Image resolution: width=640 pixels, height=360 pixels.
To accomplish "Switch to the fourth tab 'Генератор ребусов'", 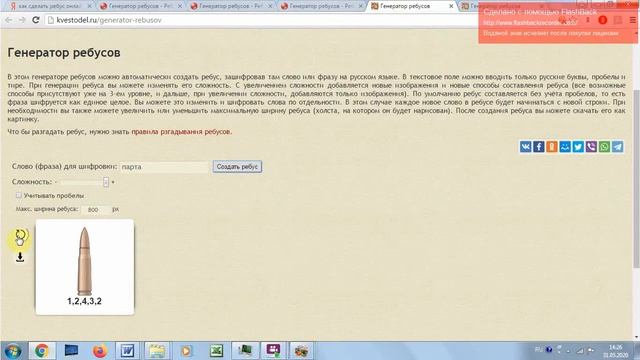I will click(321, 6).
